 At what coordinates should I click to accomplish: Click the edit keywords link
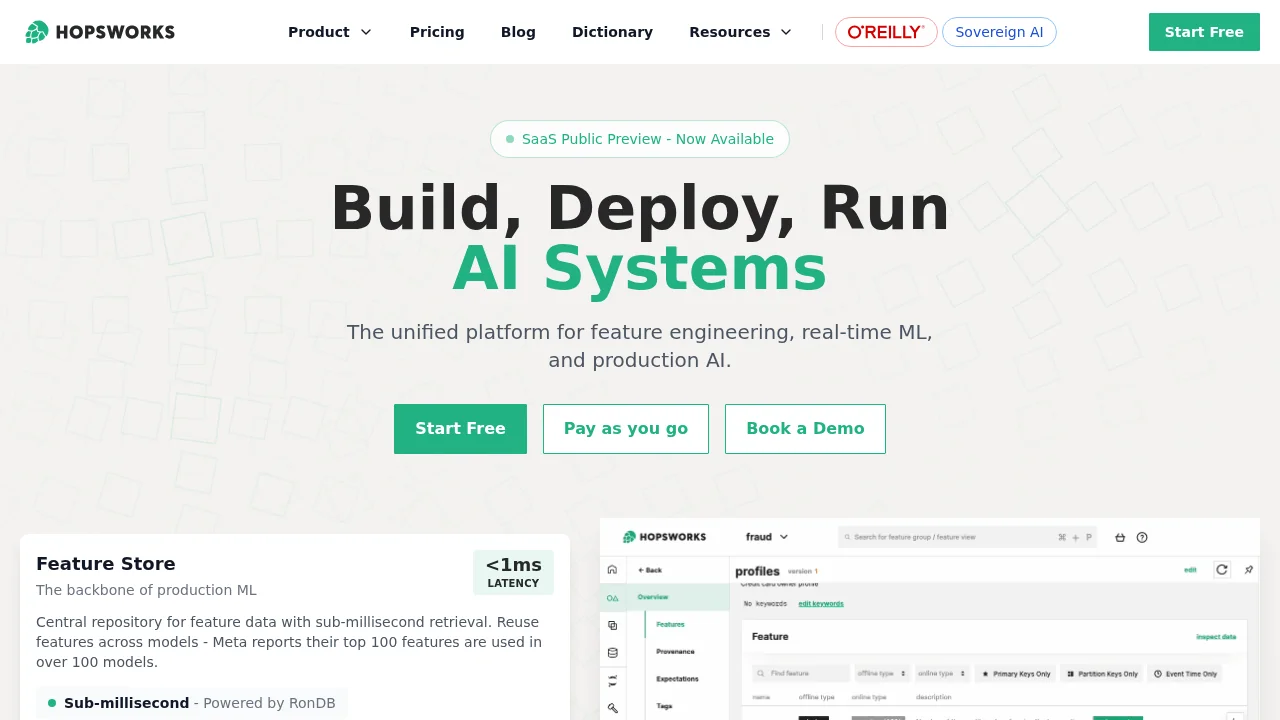[x=821, y=603]
